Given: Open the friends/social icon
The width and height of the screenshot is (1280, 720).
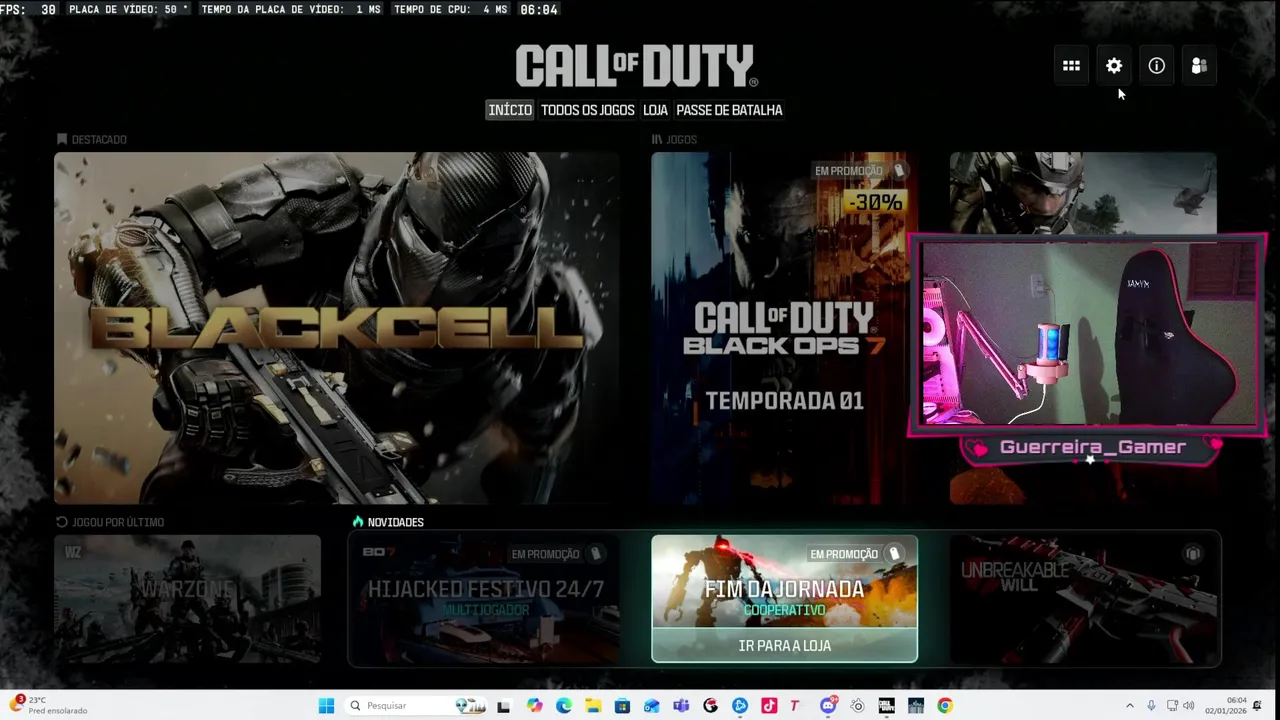Looking at the screenshot, I should [1199, 66].
